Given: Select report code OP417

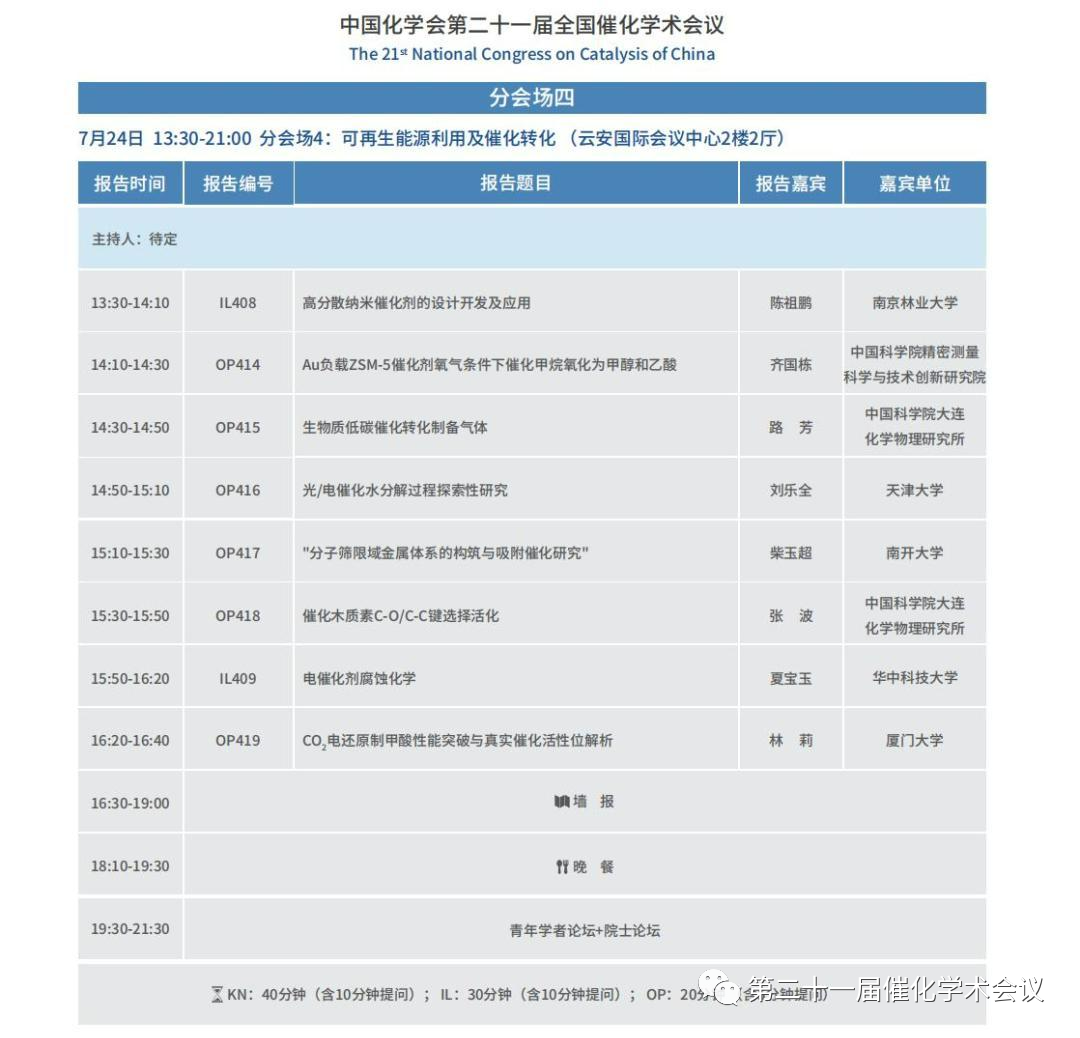Looking at the screenshot, I should tap(238, 553).
